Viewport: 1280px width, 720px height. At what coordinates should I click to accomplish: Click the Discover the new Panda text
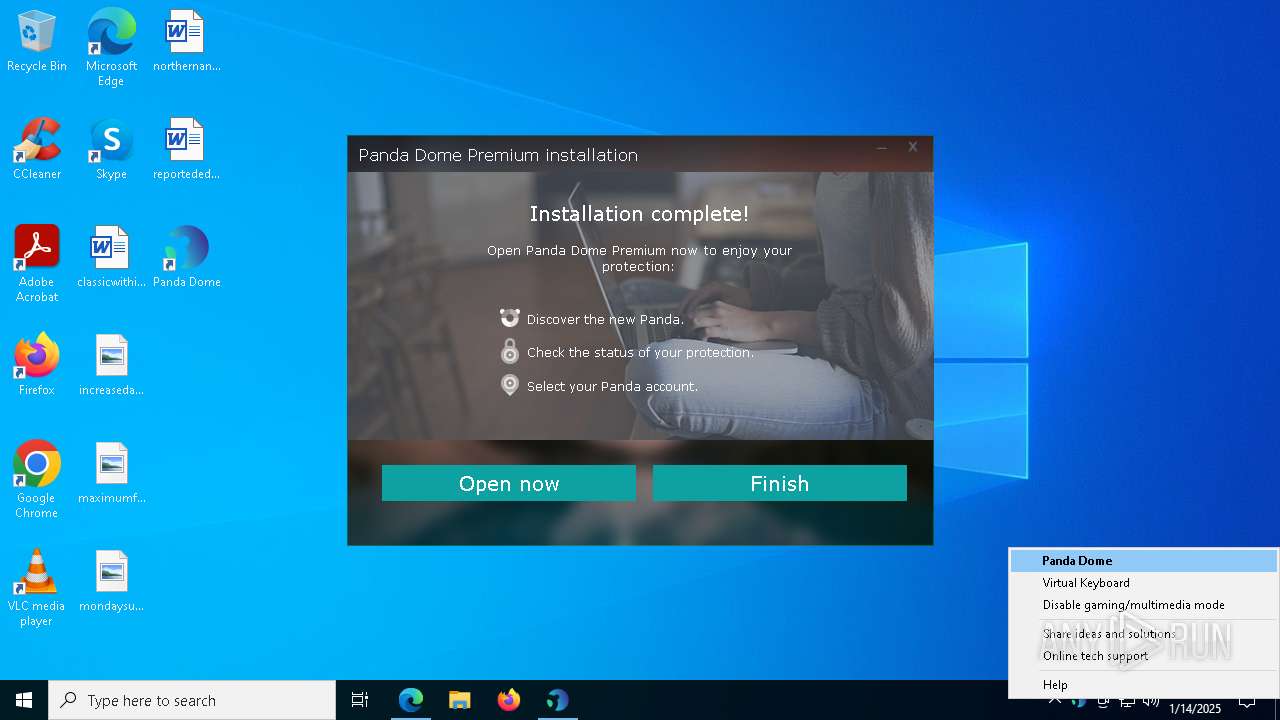pos(606,319)
